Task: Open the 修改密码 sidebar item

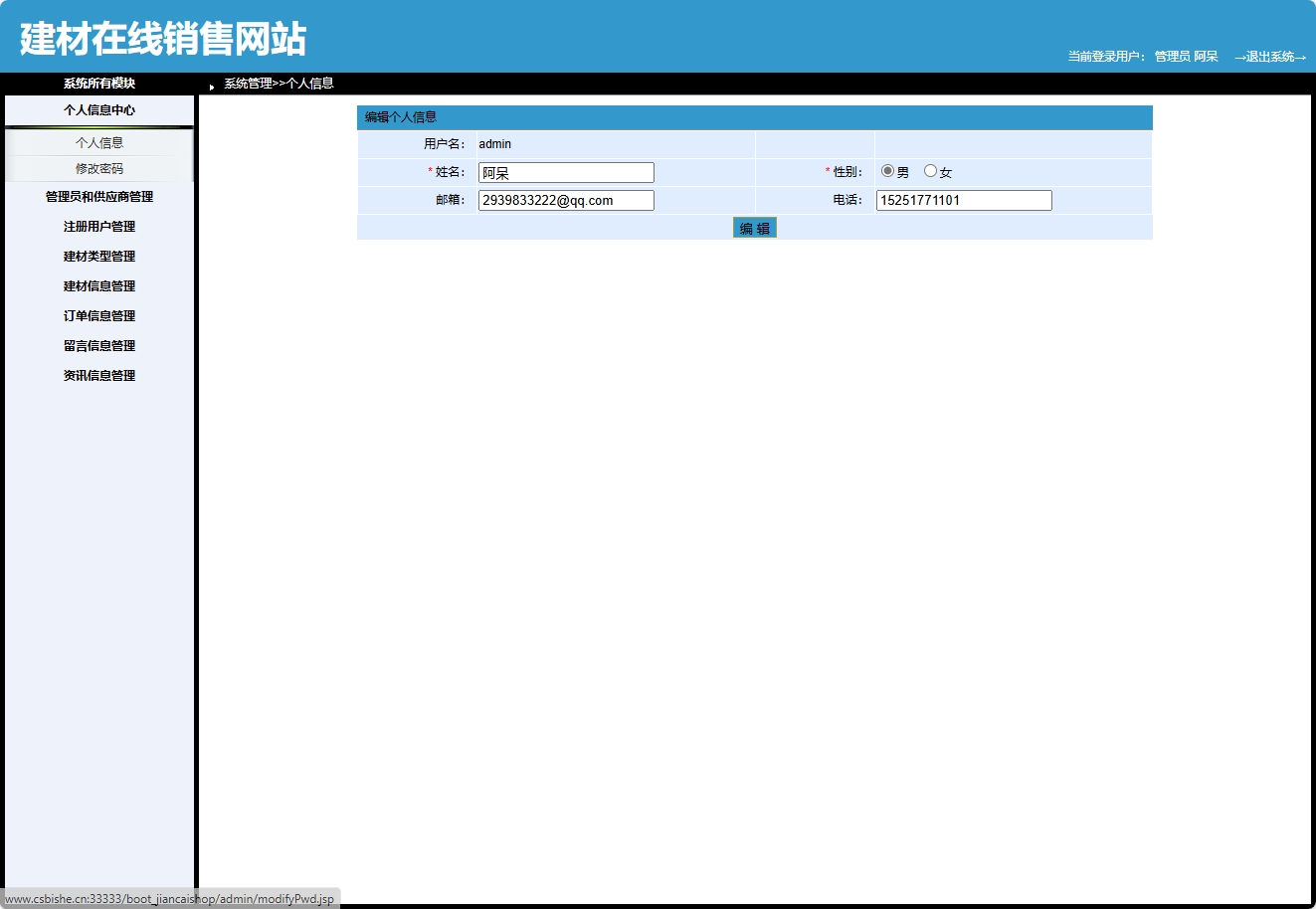Action: coord(97,168)
